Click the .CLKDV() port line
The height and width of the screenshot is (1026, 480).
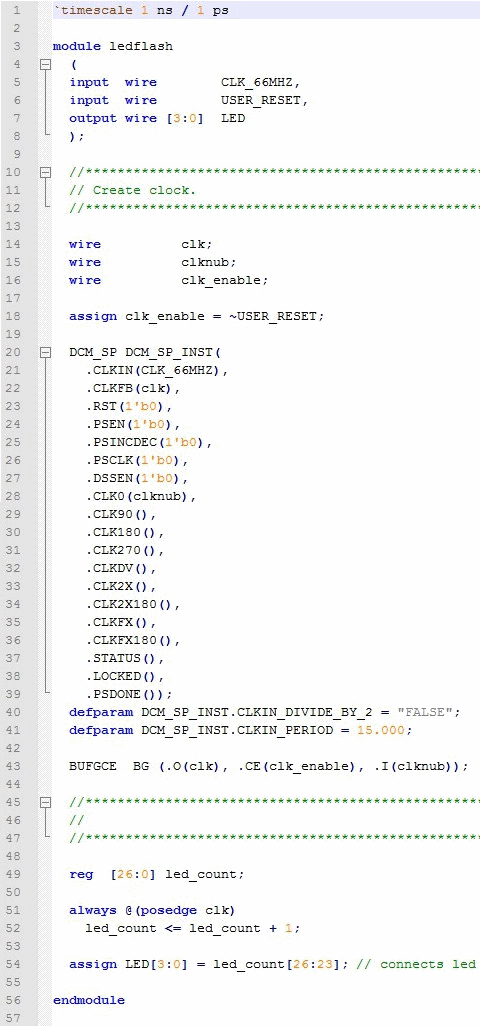pyautogui.click(x=121, y=568)
